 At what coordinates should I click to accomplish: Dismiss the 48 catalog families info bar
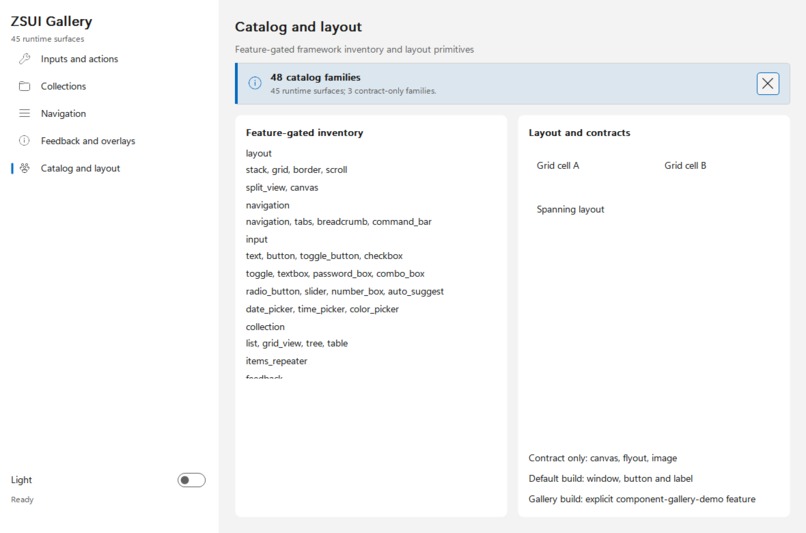pyautogui.click(x=767, y=83)
